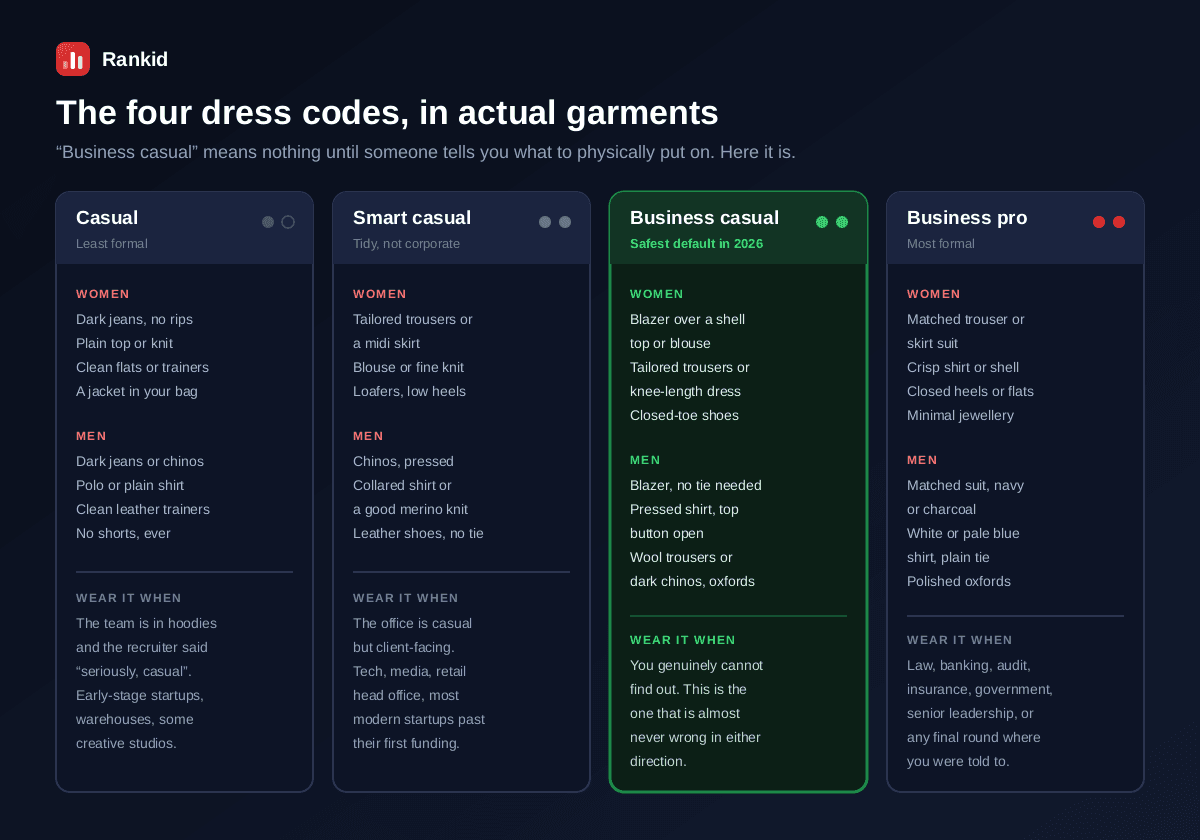
Task: Click the first grey dot on Smart casual card
Action: point(545,222)
